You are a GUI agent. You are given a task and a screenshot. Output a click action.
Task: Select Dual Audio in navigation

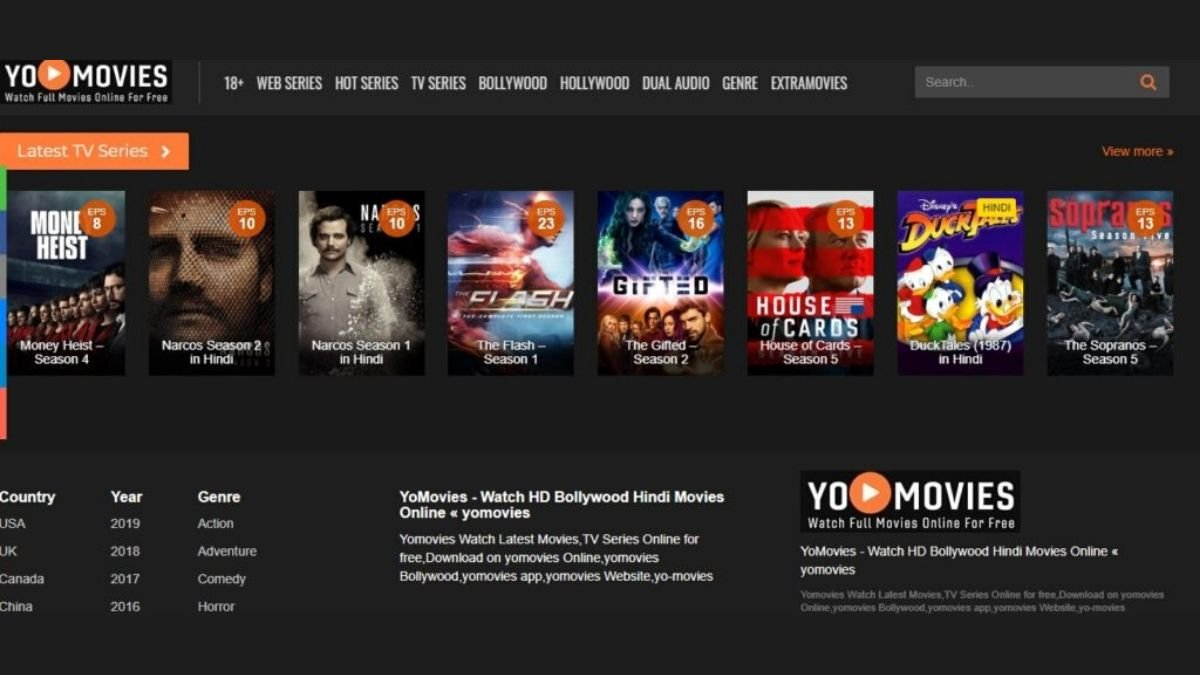(676, 83)
